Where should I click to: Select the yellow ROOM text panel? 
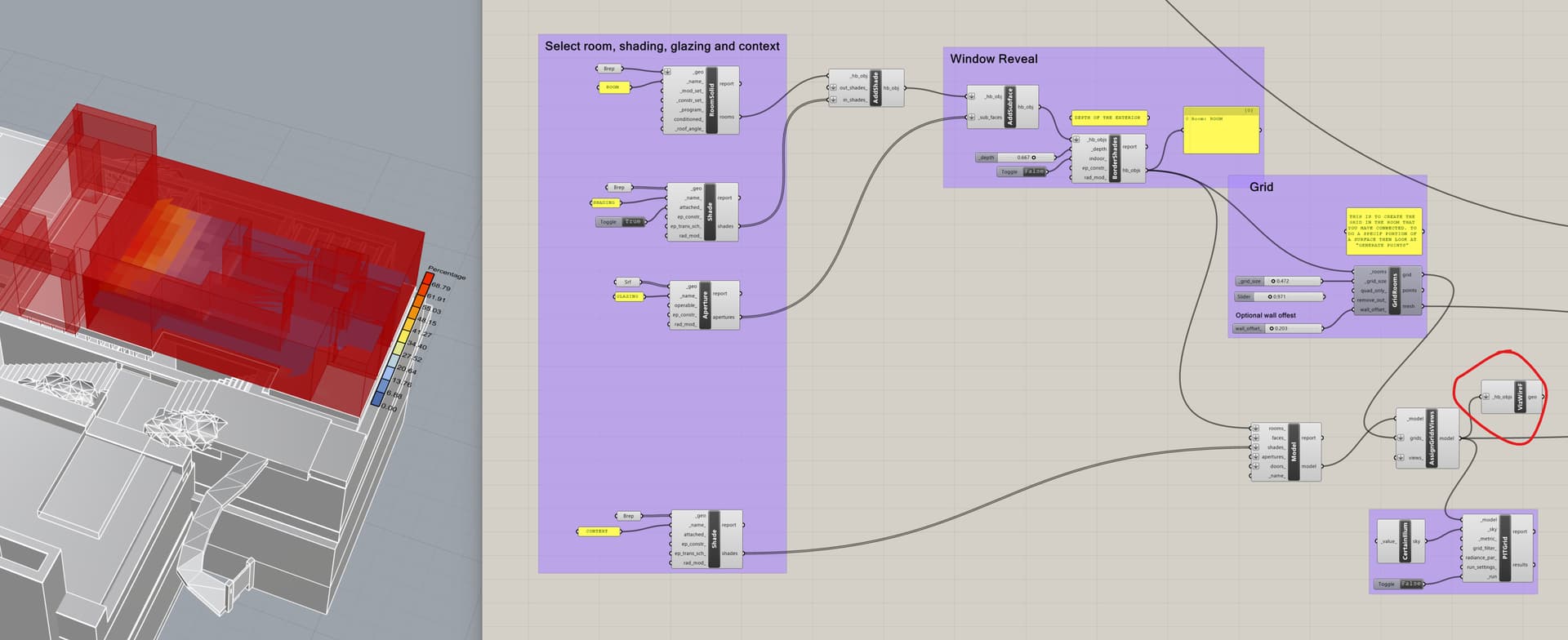(x=614, y=87)
